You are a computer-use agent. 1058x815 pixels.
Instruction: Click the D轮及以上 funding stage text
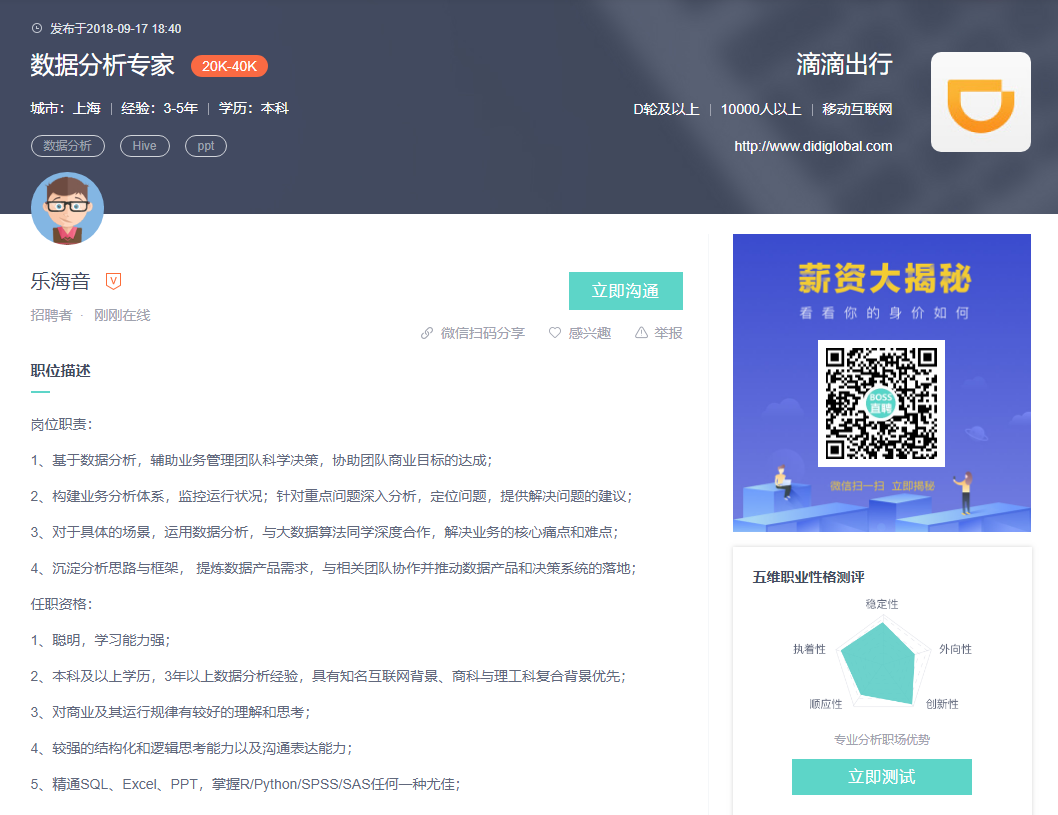point(666,109)
